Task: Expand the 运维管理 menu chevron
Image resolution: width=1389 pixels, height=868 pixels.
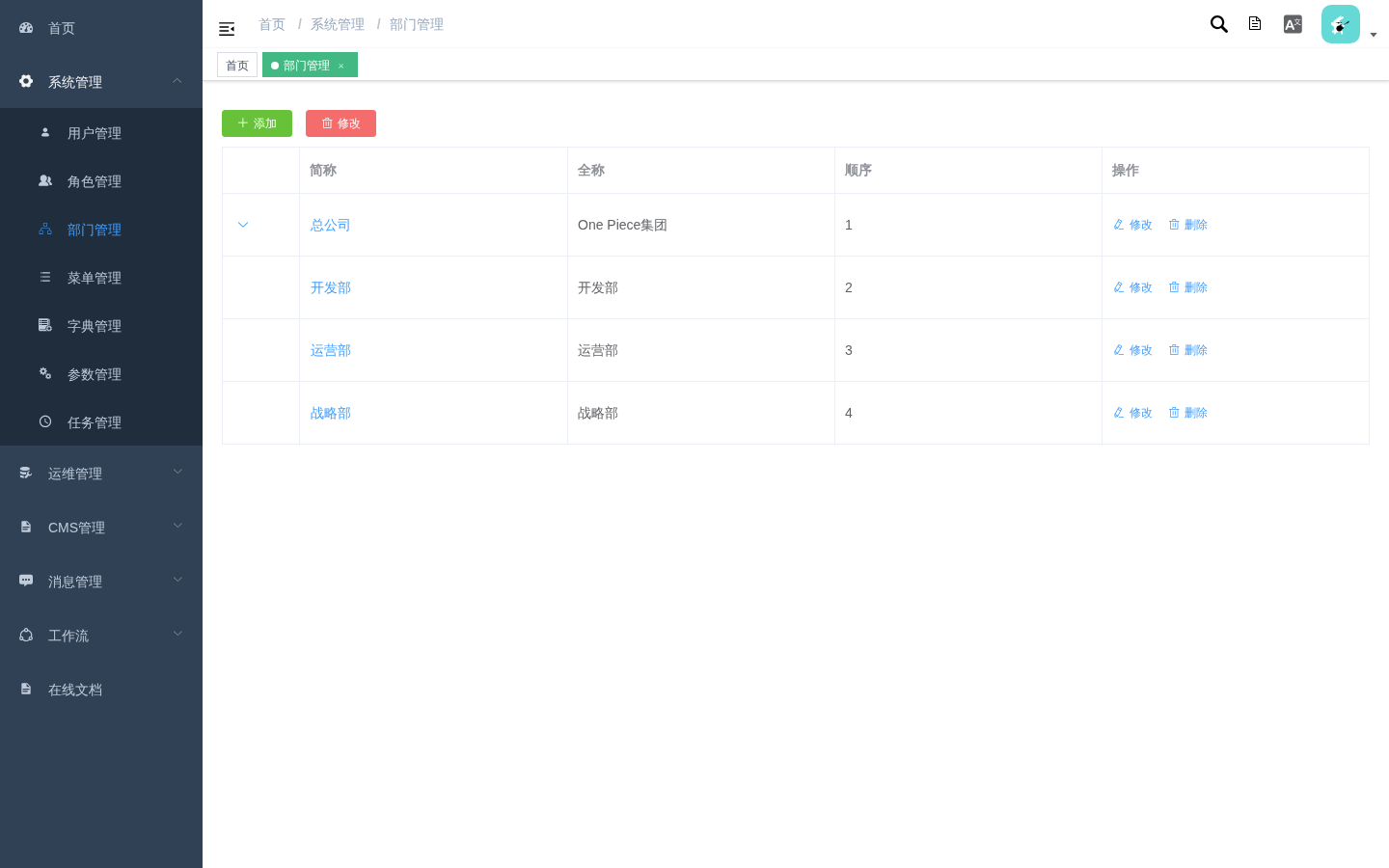Action: click(177, 472)
